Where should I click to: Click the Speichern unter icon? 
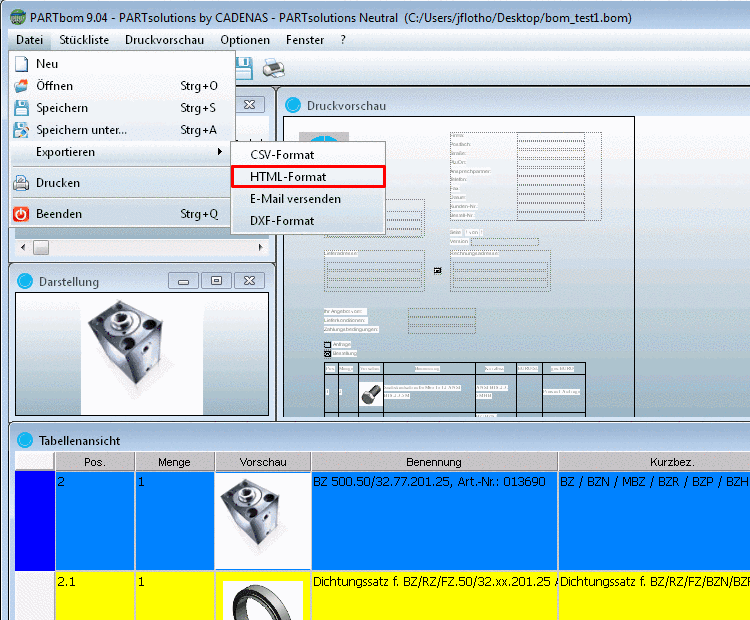21,130
